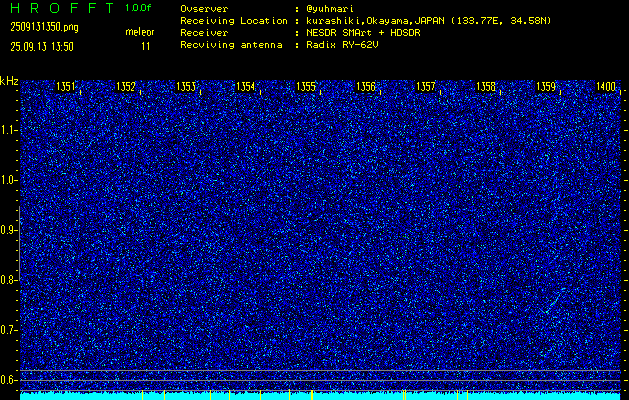Select the Radix RY-62V antenna text
Screen dimensions: 629x400
point(342,45)
